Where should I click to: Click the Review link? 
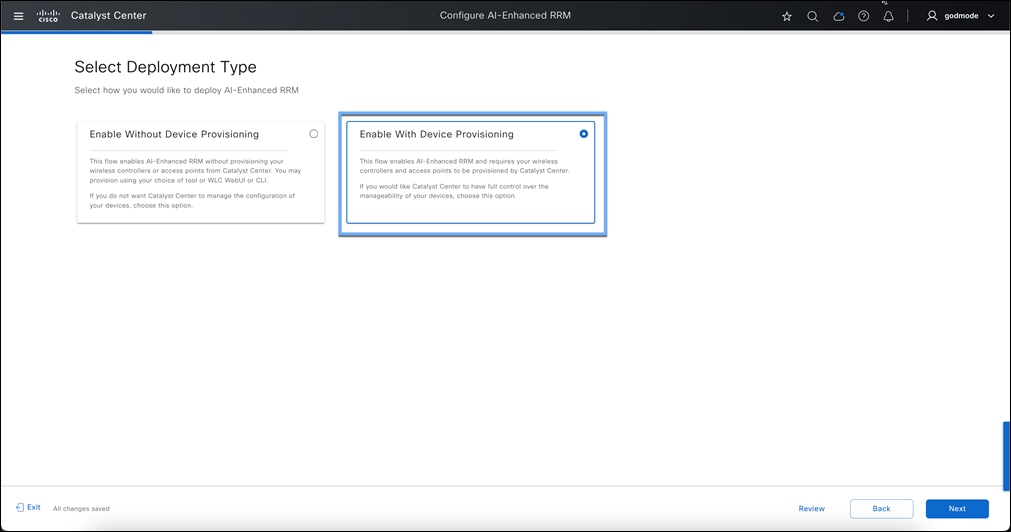pos(811,508)
